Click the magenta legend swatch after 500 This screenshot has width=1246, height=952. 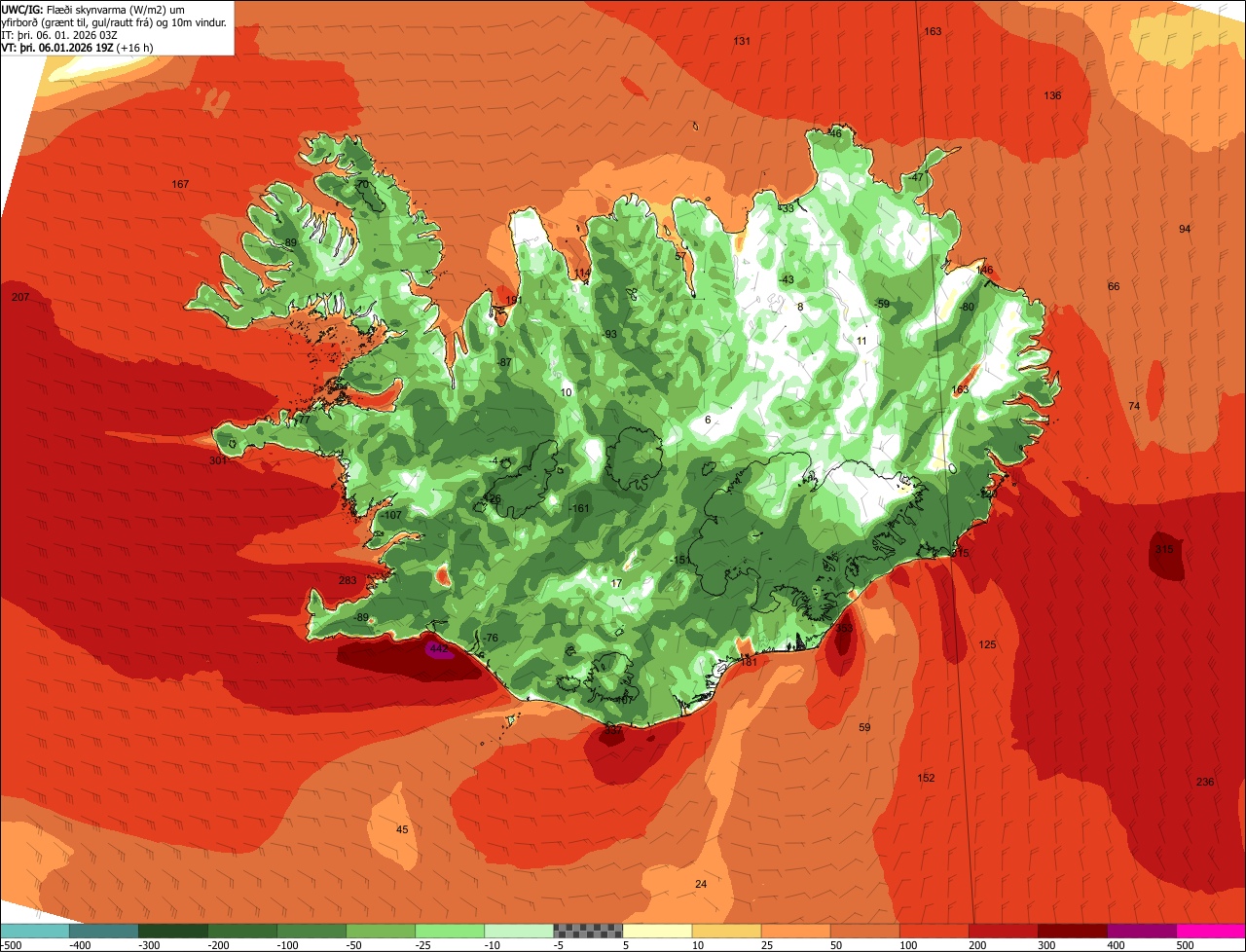tap(1211, 931)
